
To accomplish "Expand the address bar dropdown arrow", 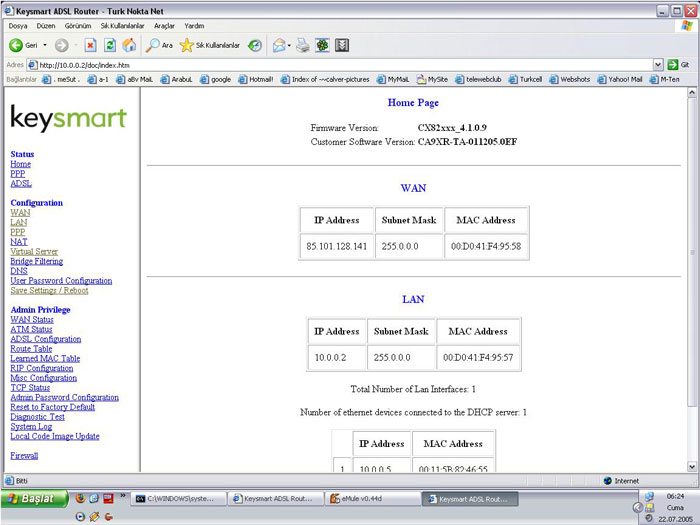I will point(658,65).
